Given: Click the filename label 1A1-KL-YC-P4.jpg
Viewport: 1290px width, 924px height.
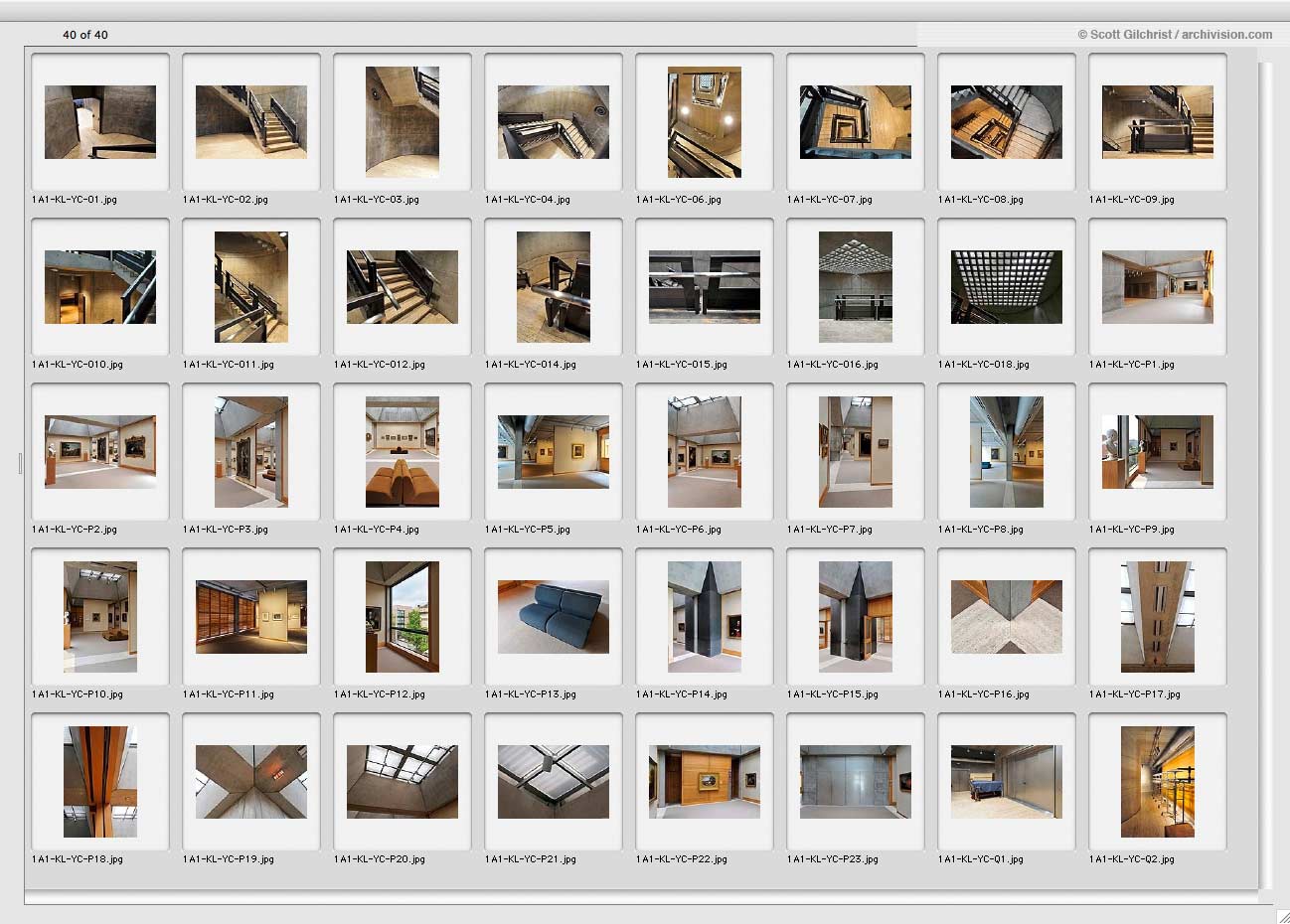Looking at the screenshot, I should 377,530.
